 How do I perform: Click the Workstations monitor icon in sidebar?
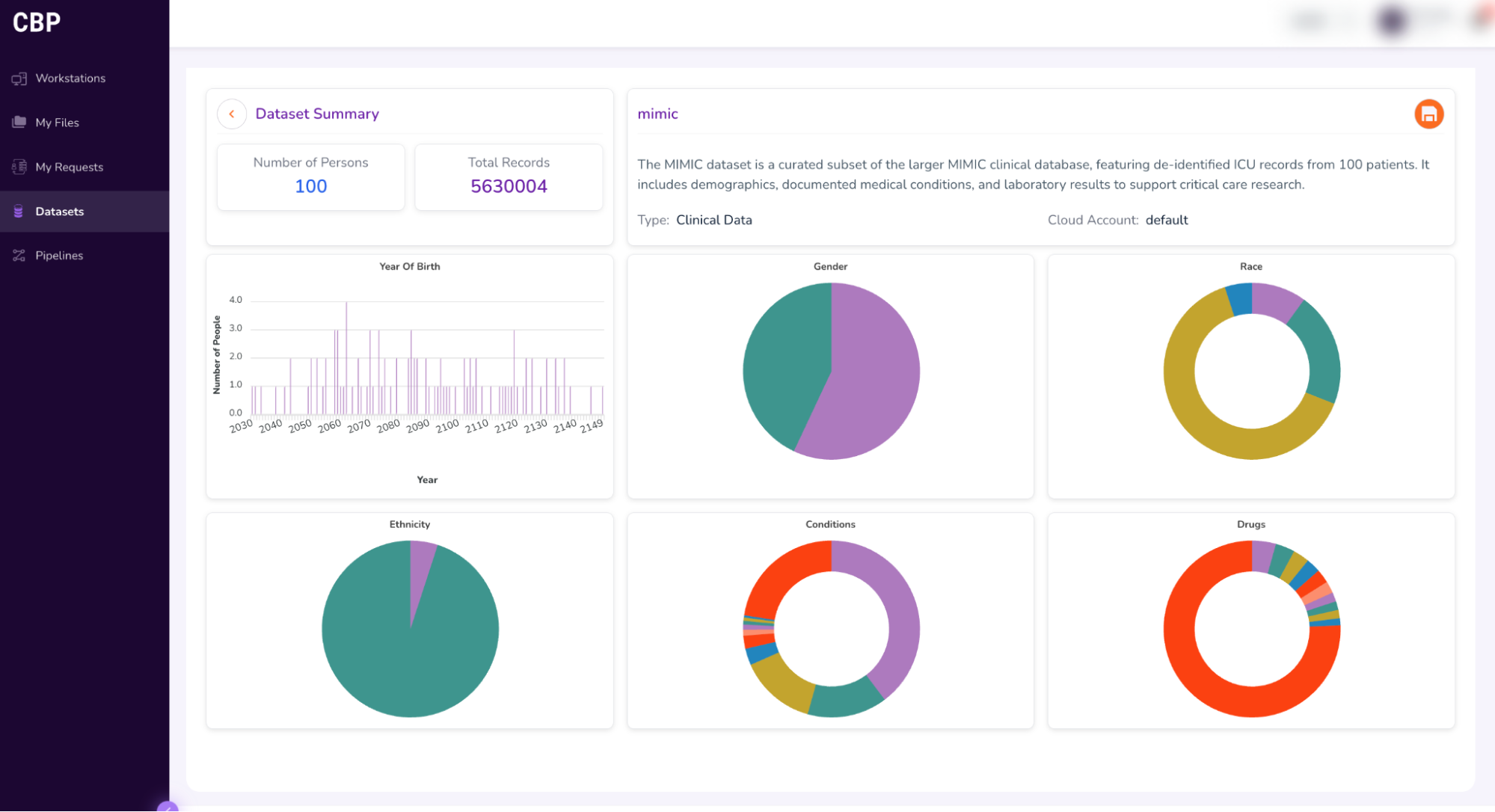(19, 79)
